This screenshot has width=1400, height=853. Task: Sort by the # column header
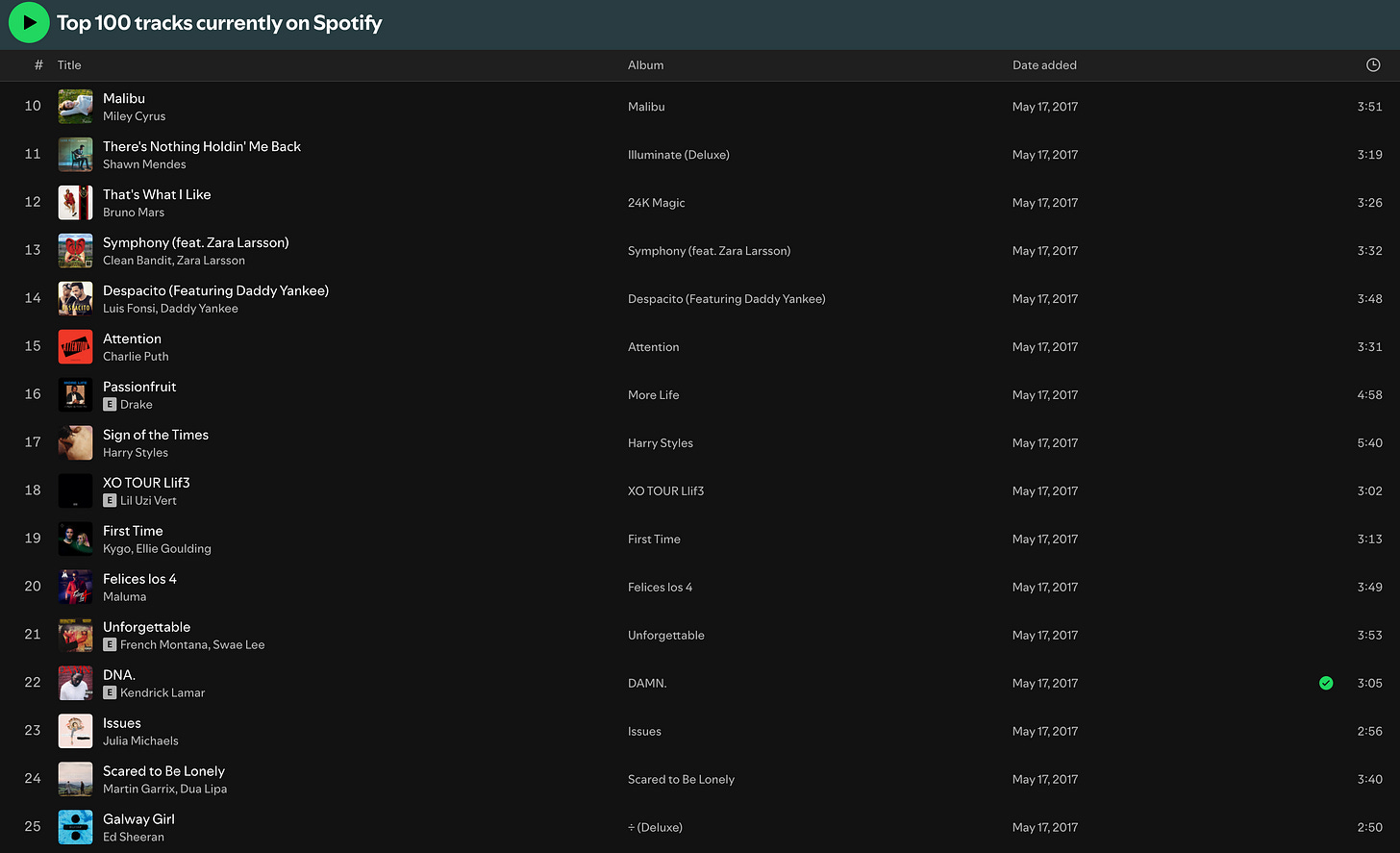click(38, 65)
